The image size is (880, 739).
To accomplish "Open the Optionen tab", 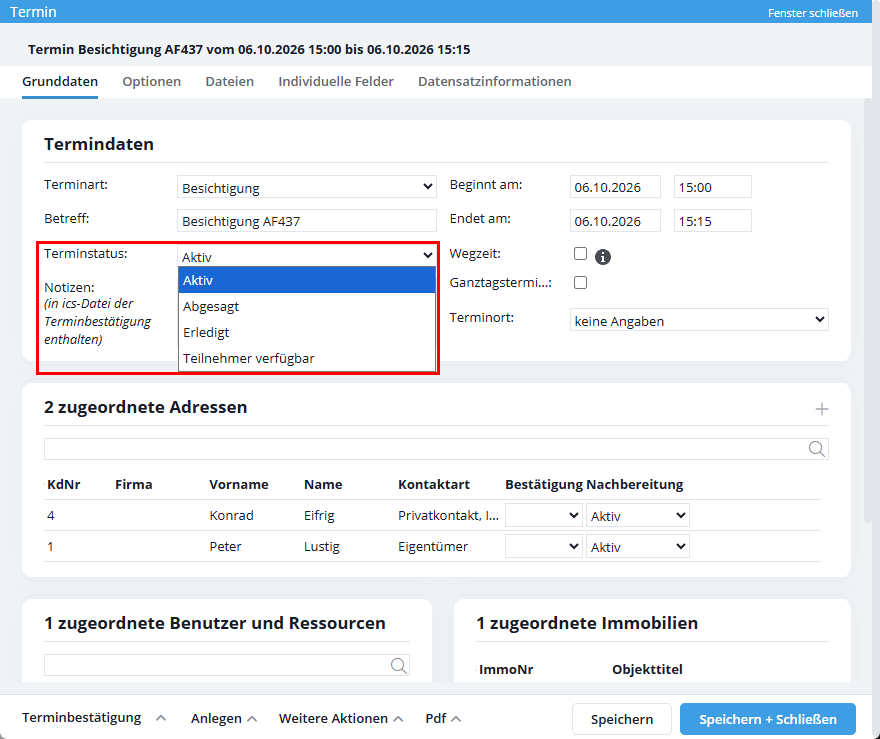I will 152,81.
